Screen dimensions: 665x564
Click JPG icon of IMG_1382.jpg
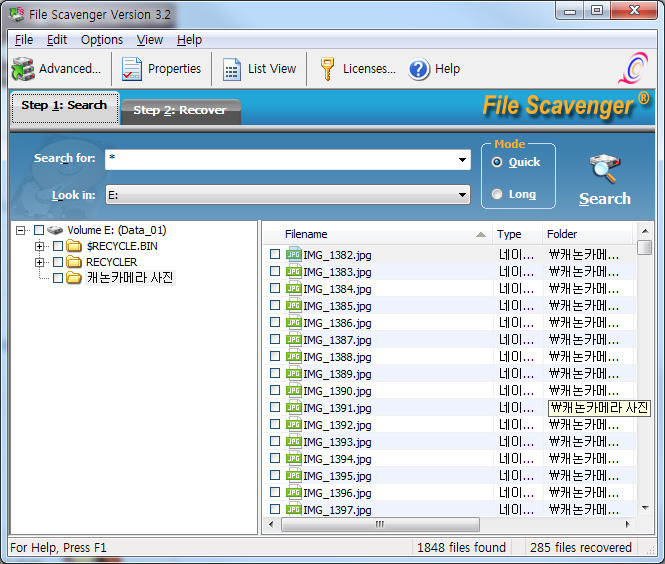(293, 254)
